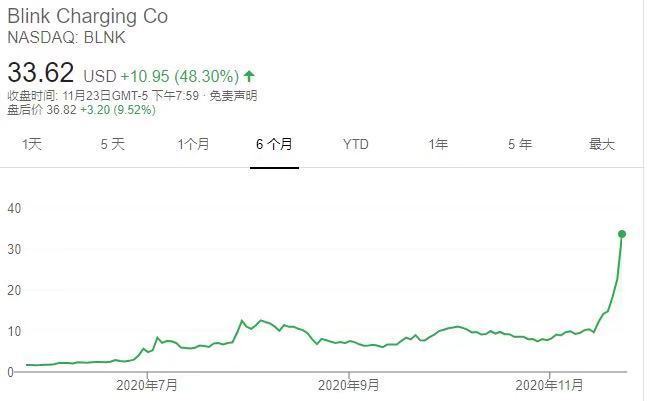The height and width of the screenshot is (401, 658).
Task: Click the 2020年11月 axis label
Action: point(549,385)
